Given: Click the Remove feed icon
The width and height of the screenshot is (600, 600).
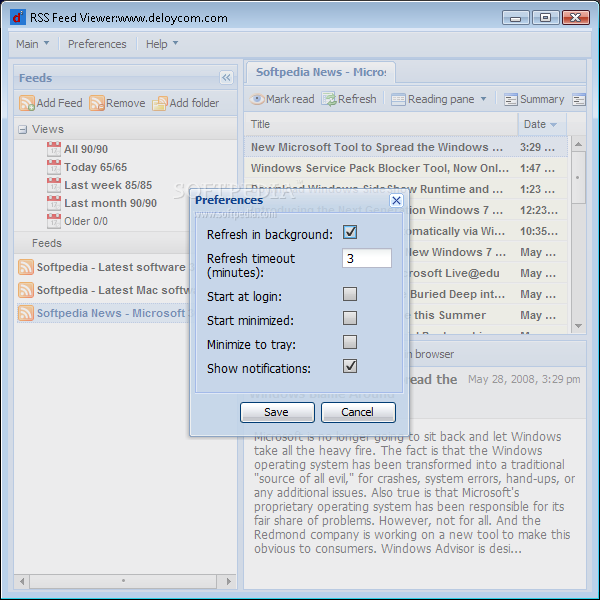Looking at the screenshot, I should [97, 103].
